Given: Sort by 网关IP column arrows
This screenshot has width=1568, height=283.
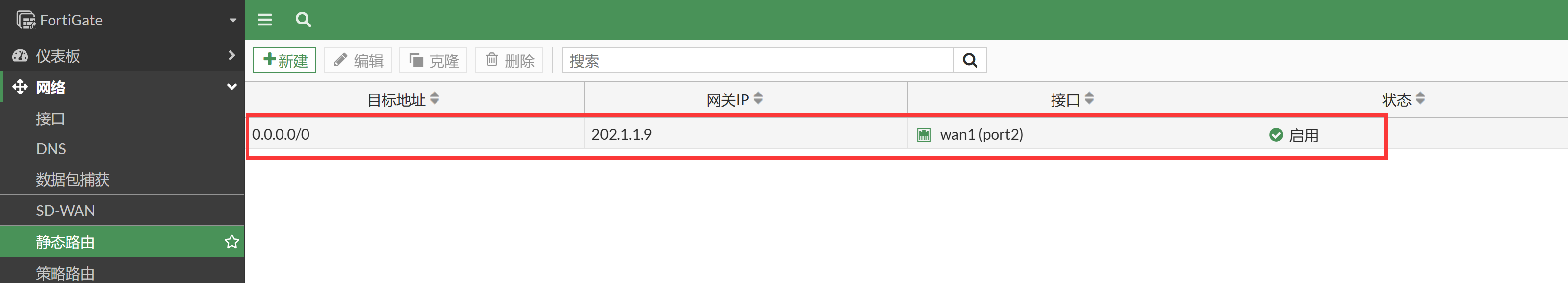Looking at the screenshot, I should [758, 98].
